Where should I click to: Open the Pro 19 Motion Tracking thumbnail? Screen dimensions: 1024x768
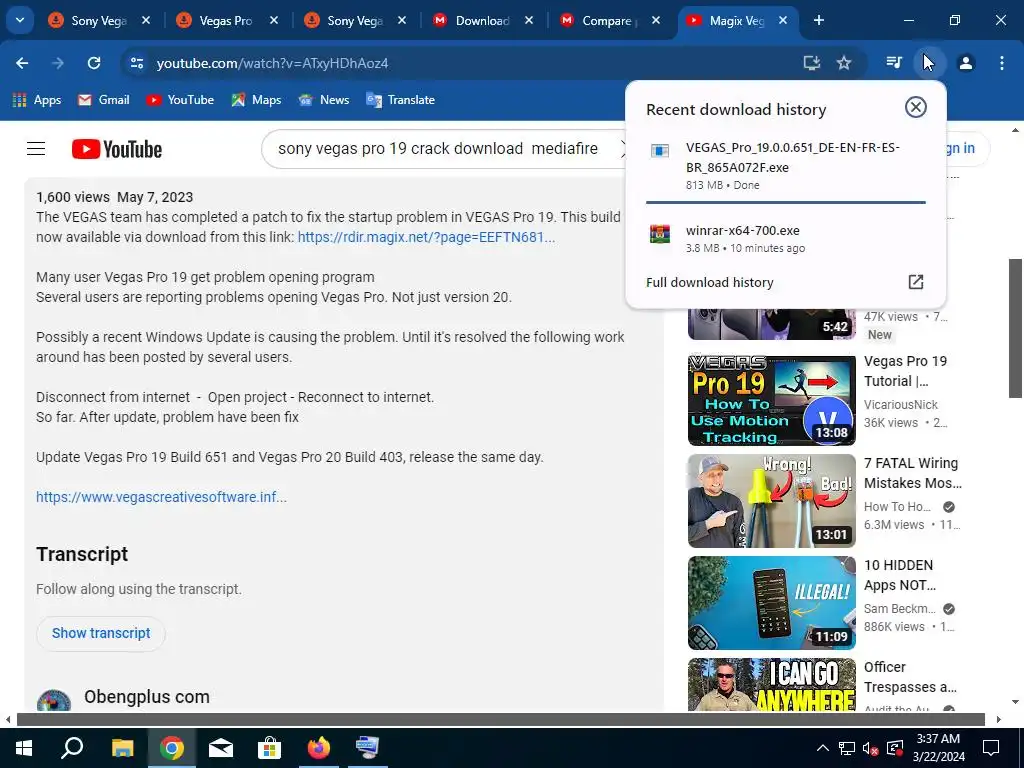click(771, 400)
